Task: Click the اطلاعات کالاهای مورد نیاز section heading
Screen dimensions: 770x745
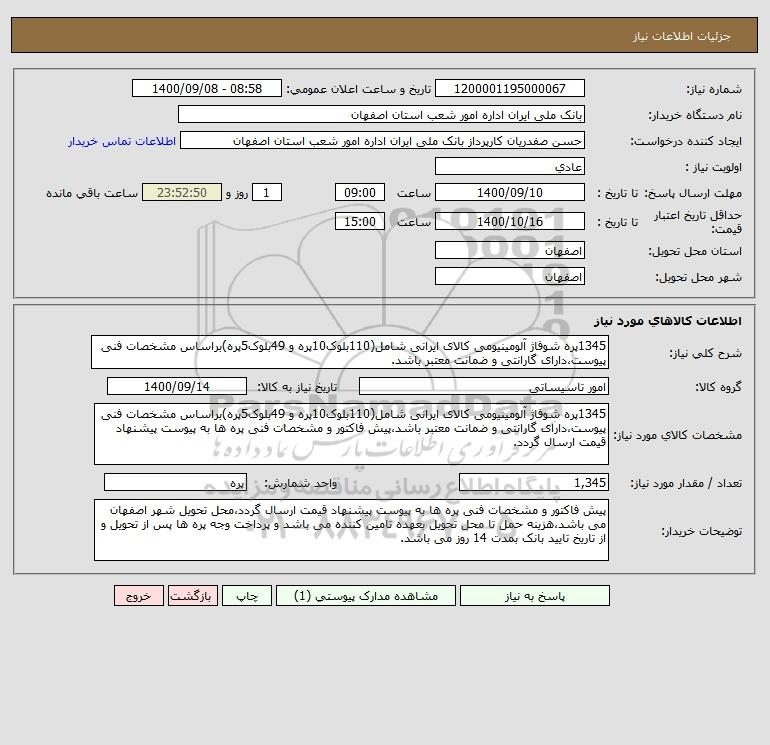Action: [668, 321]
